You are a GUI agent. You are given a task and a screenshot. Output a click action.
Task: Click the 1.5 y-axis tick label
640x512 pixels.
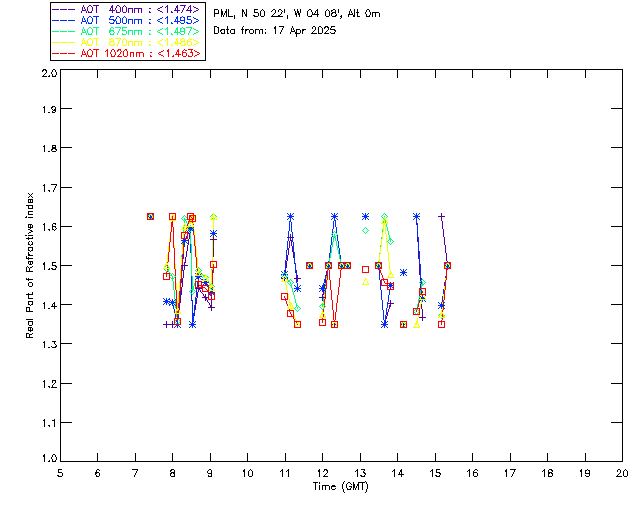[x=49, y=266]
